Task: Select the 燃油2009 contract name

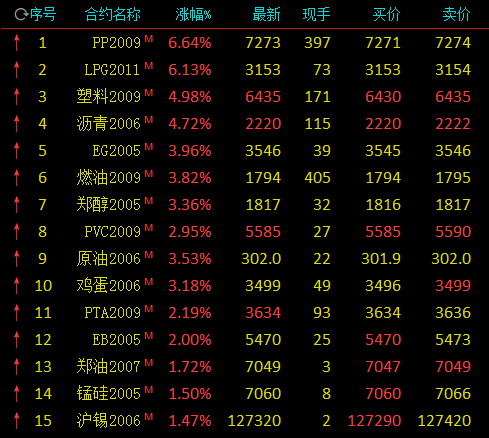Action: (109, 178)
